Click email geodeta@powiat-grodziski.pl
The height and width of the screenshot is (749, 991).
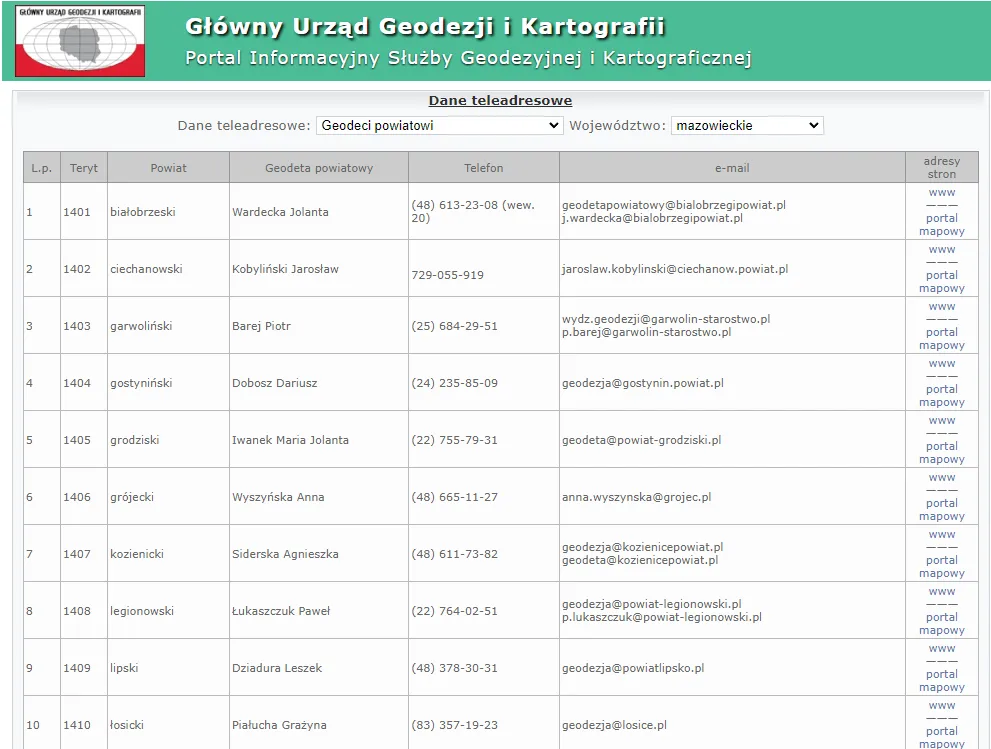[x=641, y=440]
